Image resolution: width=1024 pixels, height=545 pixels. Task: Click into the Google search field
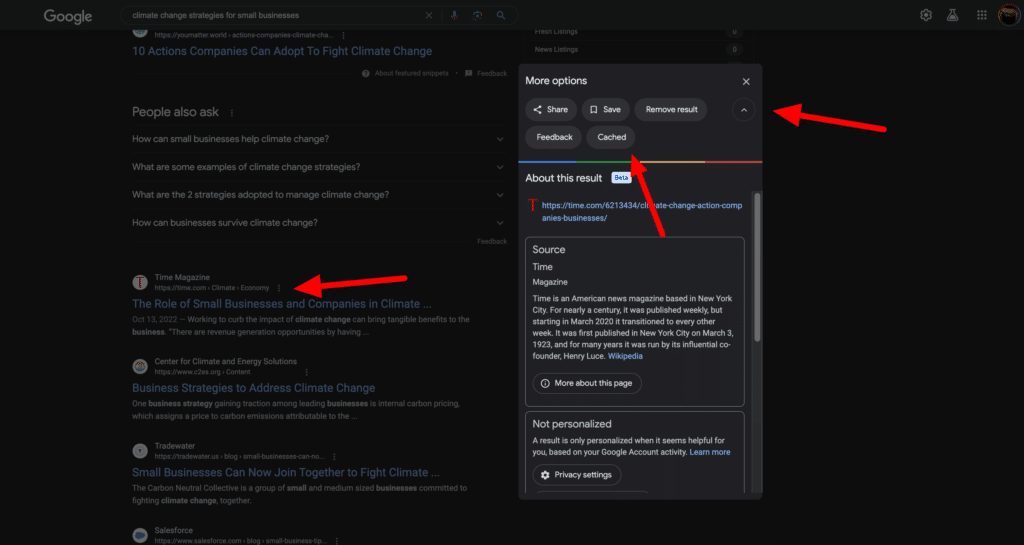pos(274,15)
